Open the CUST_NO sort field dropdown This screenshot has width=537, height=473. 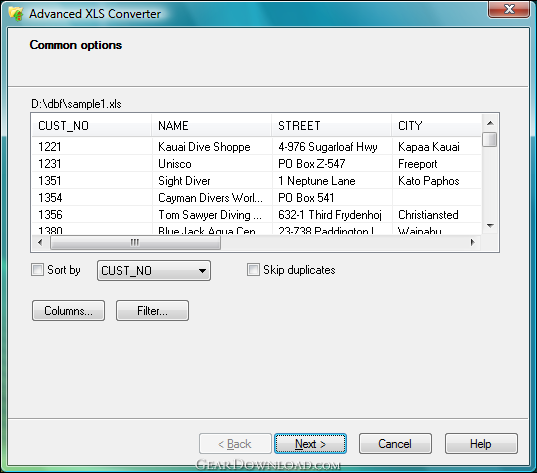154,271
